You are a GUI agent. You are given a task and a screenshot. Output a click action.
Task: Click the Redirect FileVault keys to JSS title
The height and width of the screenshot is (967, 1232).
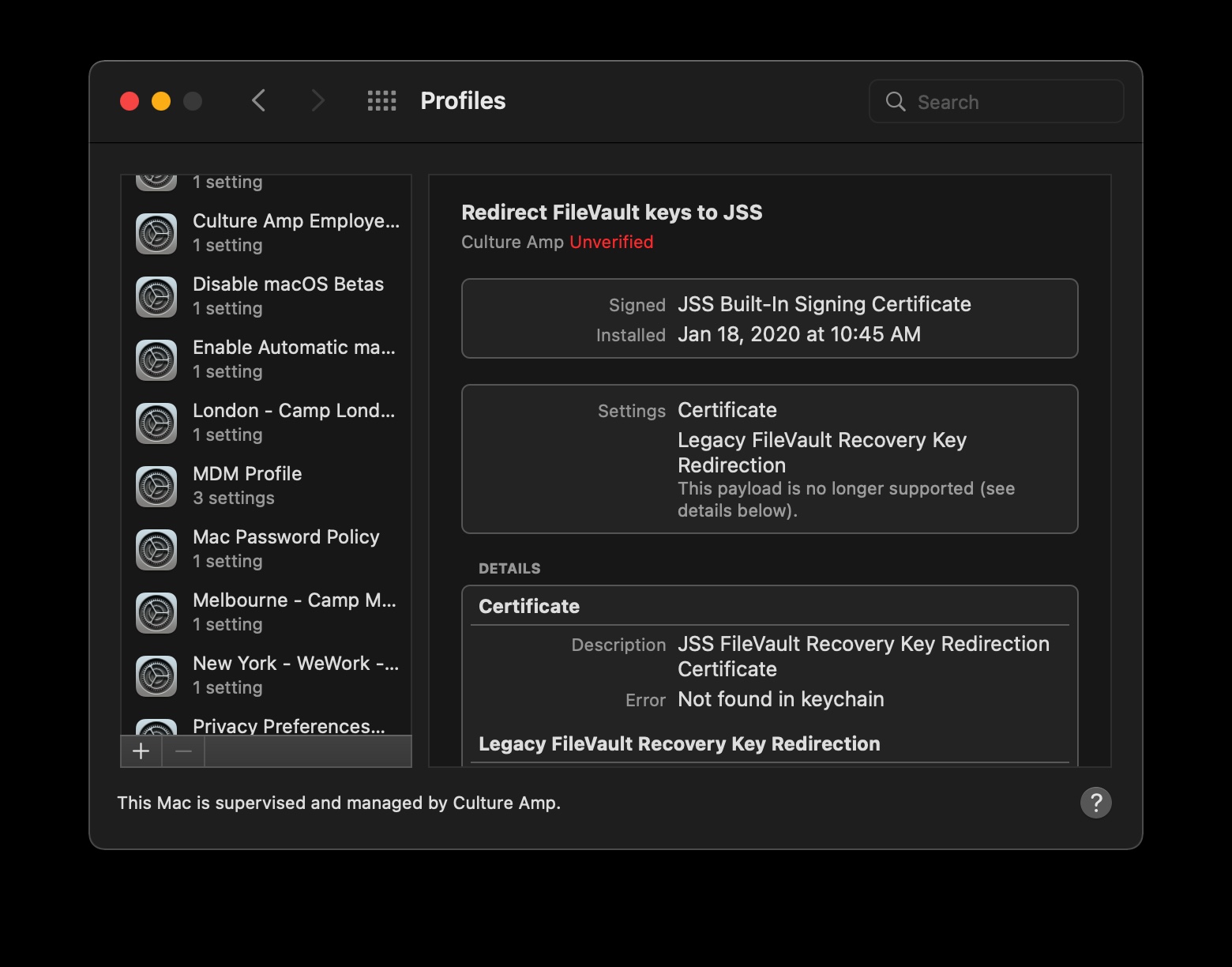click(612, 213)
